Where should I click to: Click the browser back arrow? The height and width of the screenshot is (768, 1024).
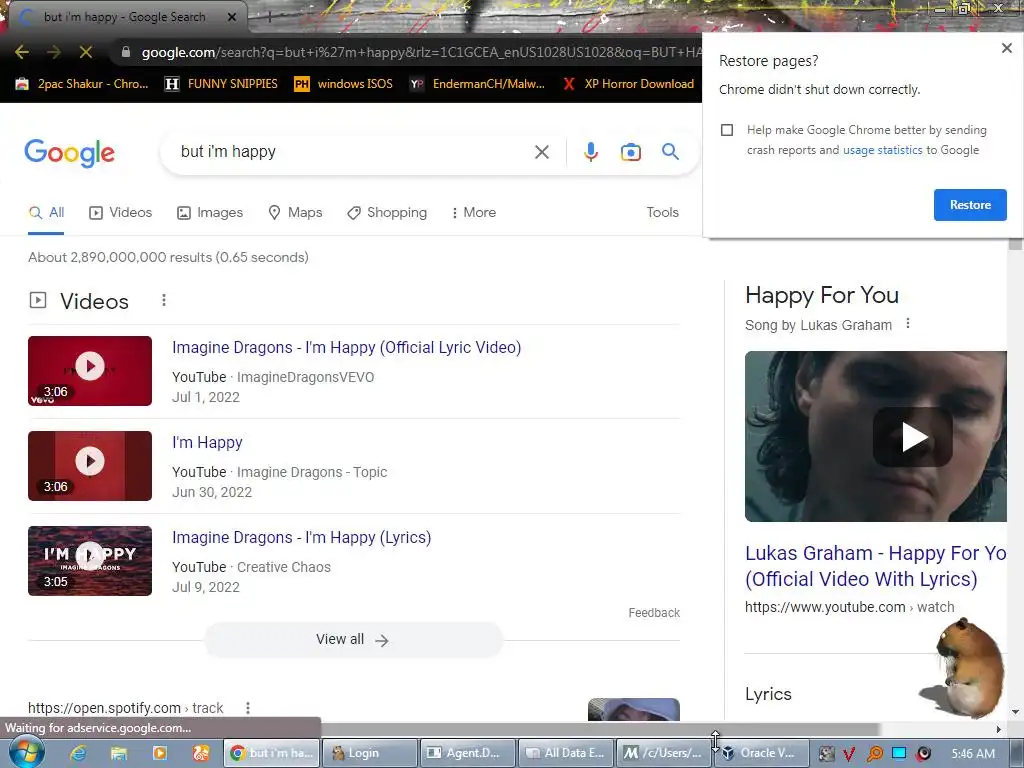[22, 52]
